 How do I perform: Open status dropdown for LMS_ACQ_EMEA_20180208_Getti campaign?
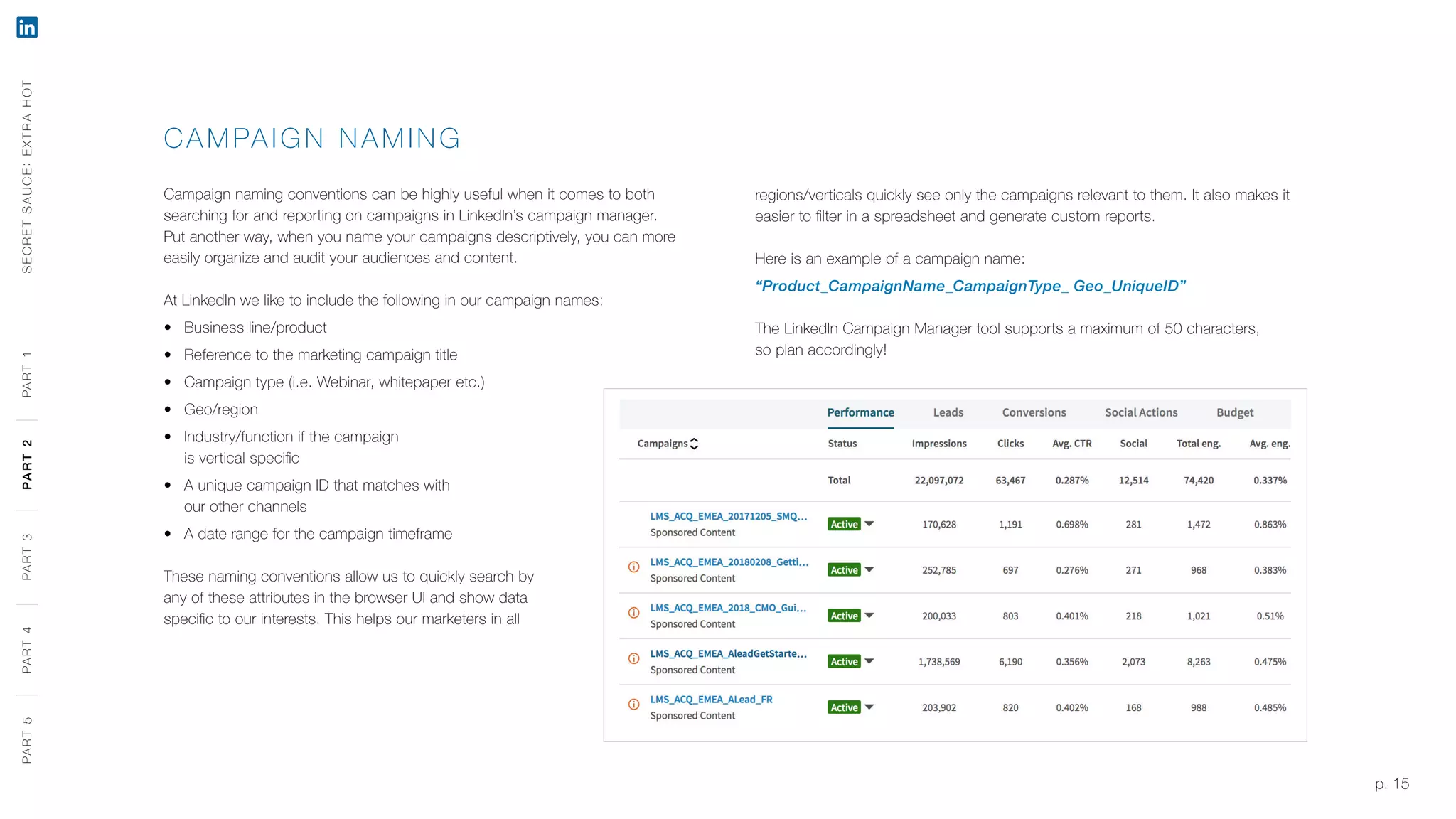tap(869, 569)
